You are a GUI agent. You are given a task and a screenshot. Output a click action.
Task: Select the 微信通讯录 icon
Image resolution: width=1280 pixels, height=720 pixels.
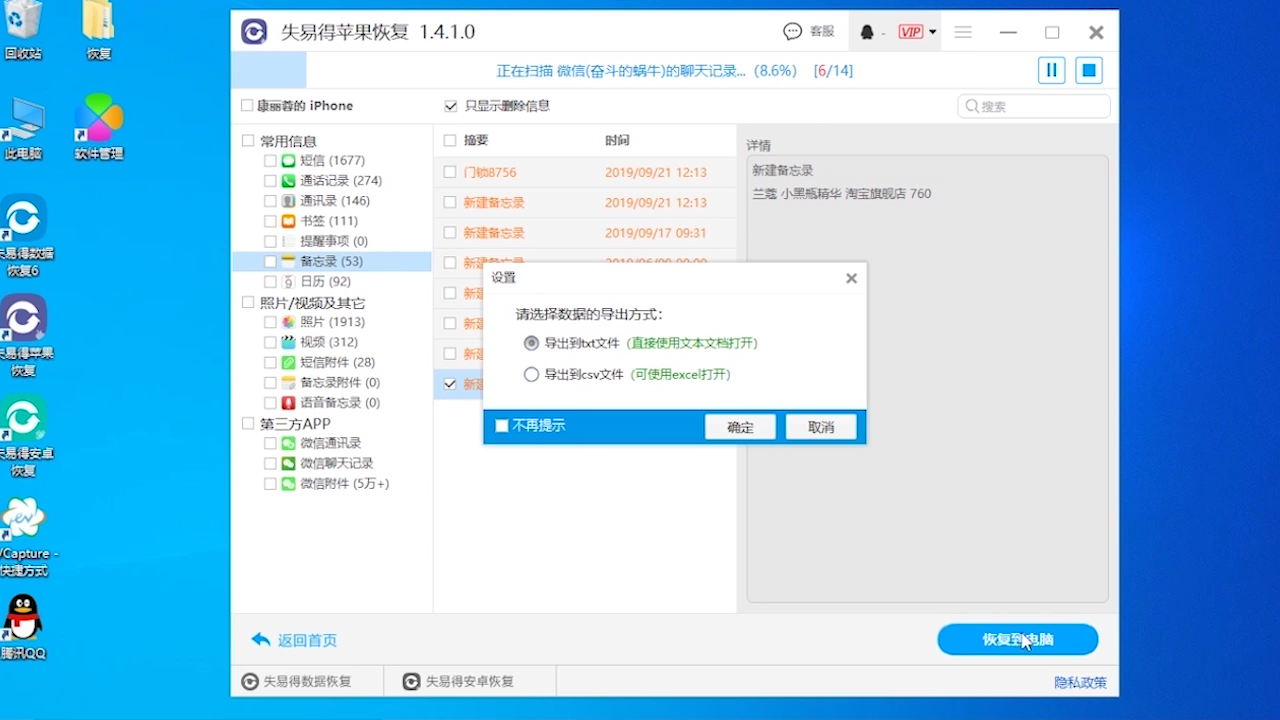tap(288, 443)
